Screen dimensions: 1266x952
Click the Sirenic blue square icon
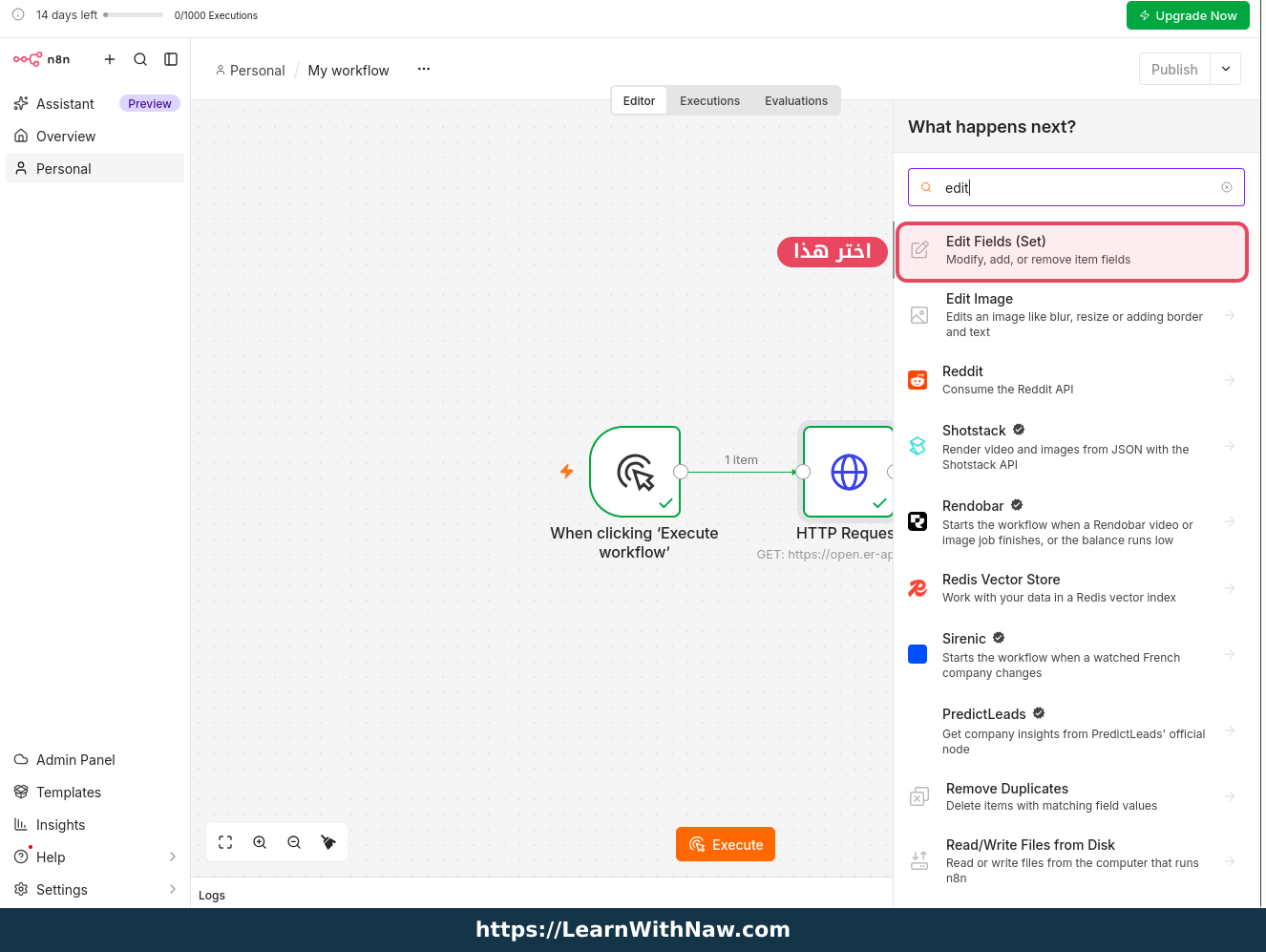click(918, 654)
